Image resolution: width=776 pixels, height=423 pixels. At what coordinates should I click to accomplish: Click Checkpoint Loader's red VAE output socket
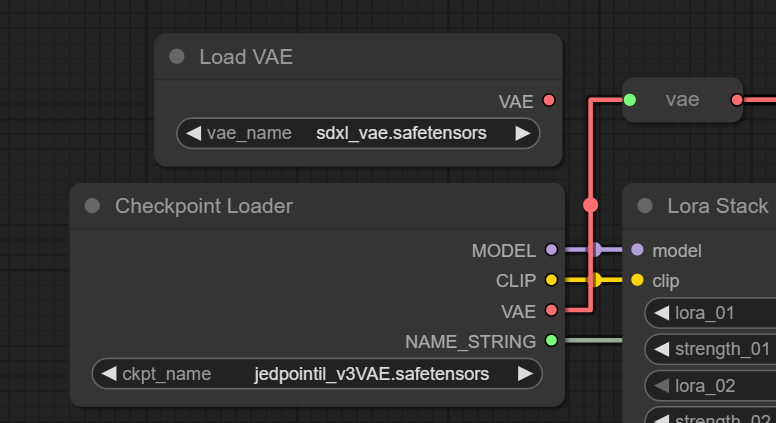[x=550, y=311]
